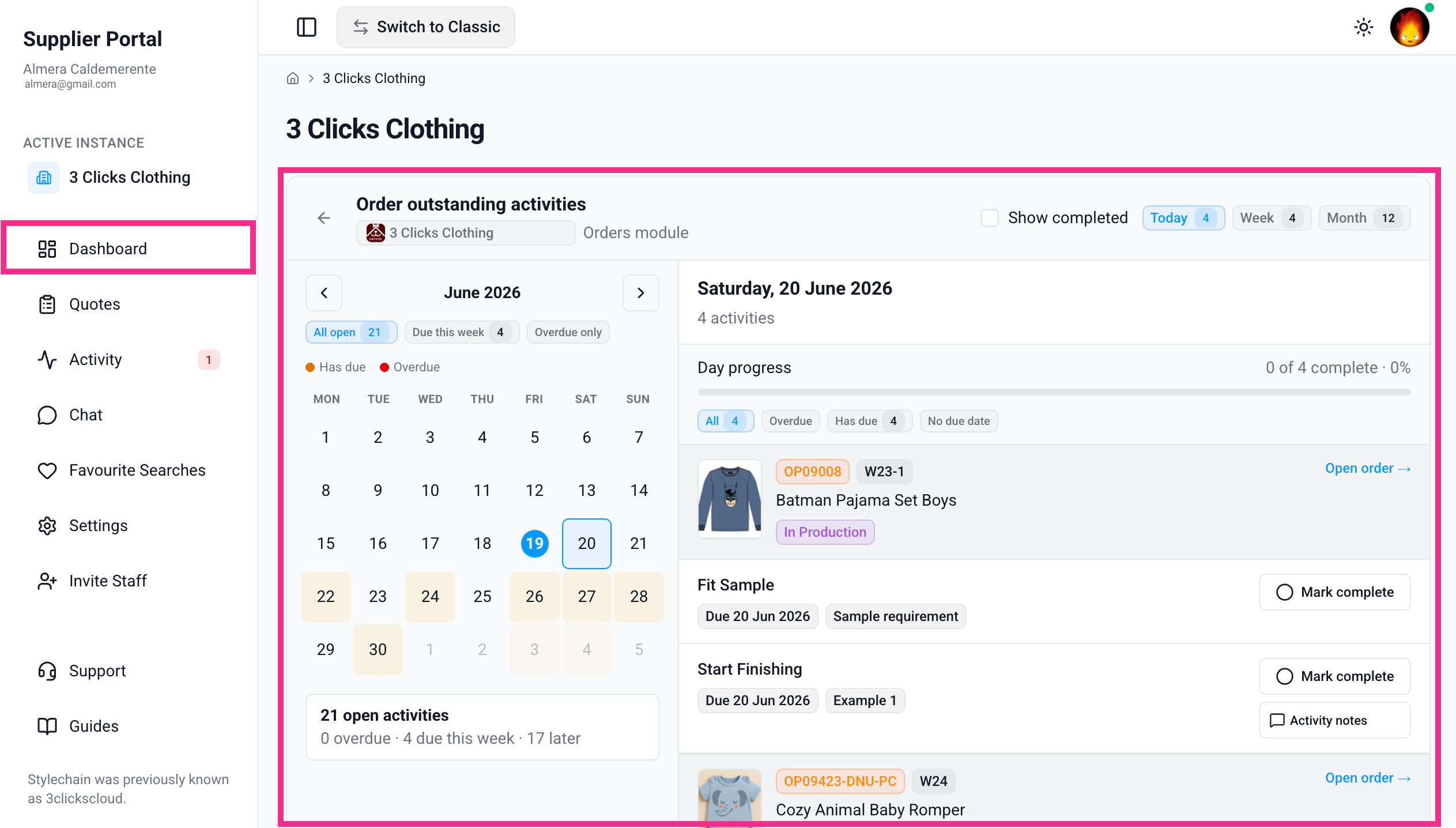Toggle the light/dark theme sun icon
1456x828 pixels.
coord(1363,27)
